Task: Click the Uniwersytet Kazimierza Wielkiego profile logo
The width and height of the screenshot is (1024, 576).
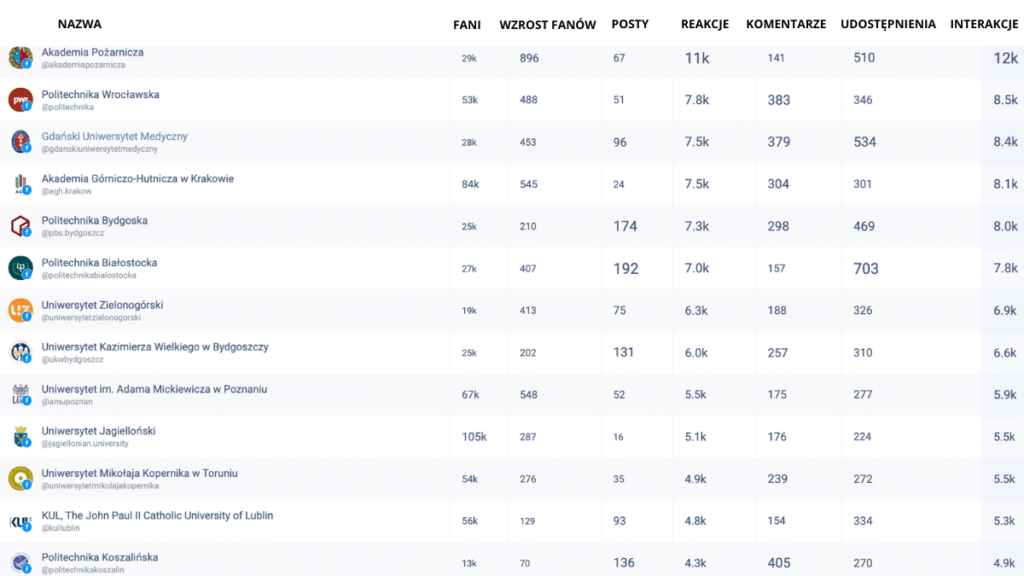Action: tap(20, 353)
